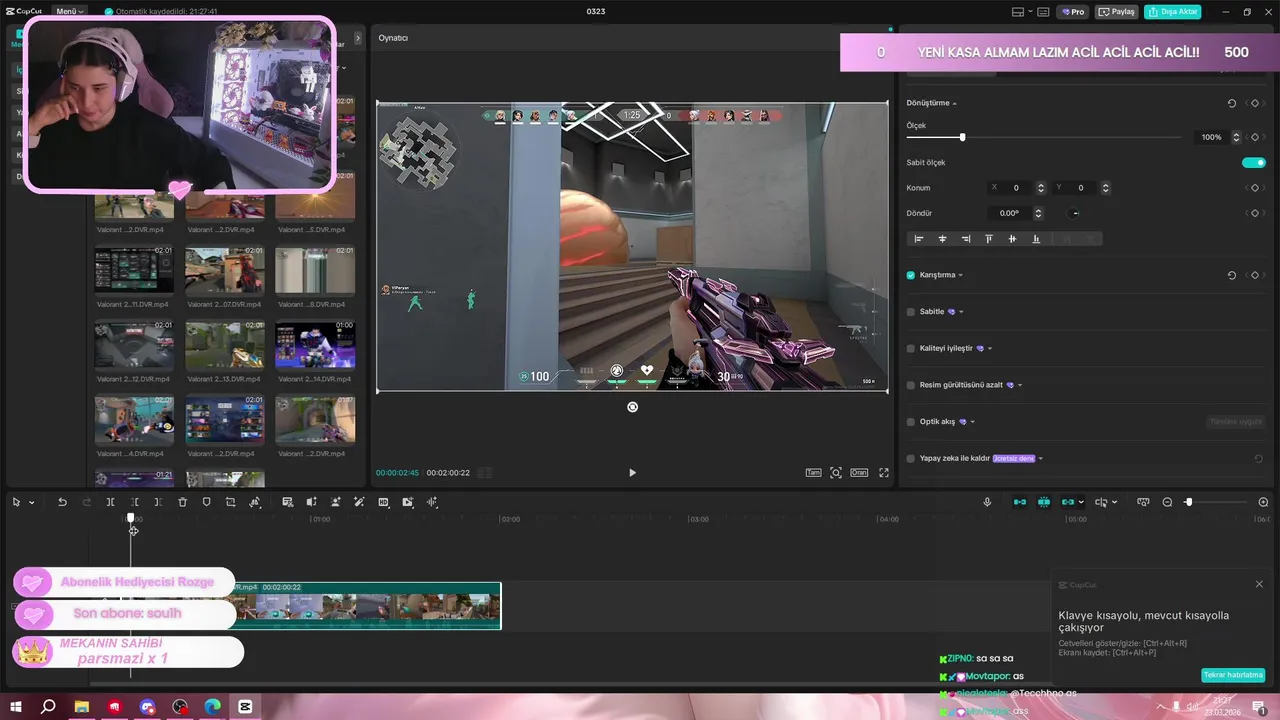Add keyframe for Ölçek scale
The width and height of the screenshot is (1280, 720).
(x=1254, y=137)
